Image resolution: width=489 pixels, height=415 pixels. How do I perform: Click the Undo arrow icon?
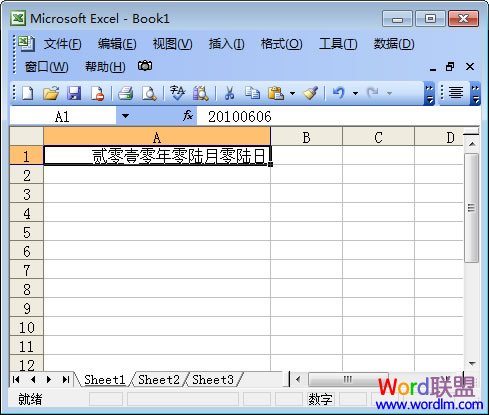tap(338, 93)
